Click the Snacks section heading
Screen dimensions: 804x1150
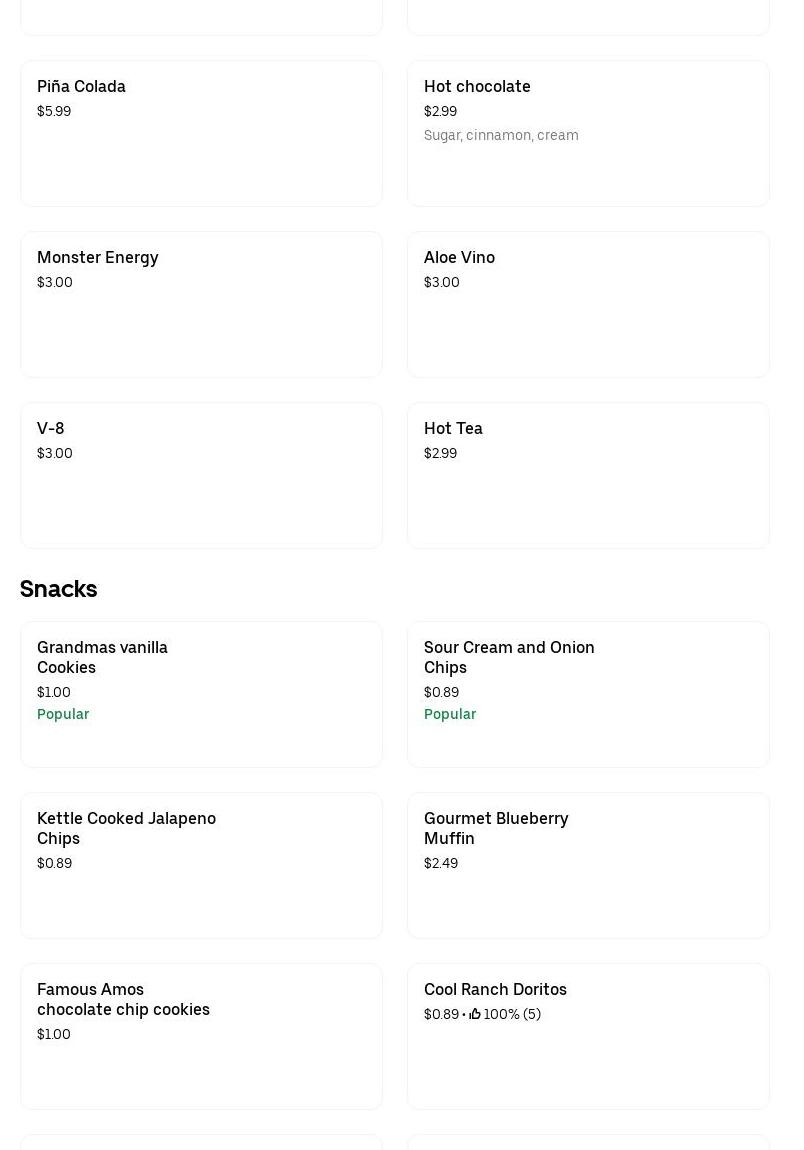click(x=58, y=589)
